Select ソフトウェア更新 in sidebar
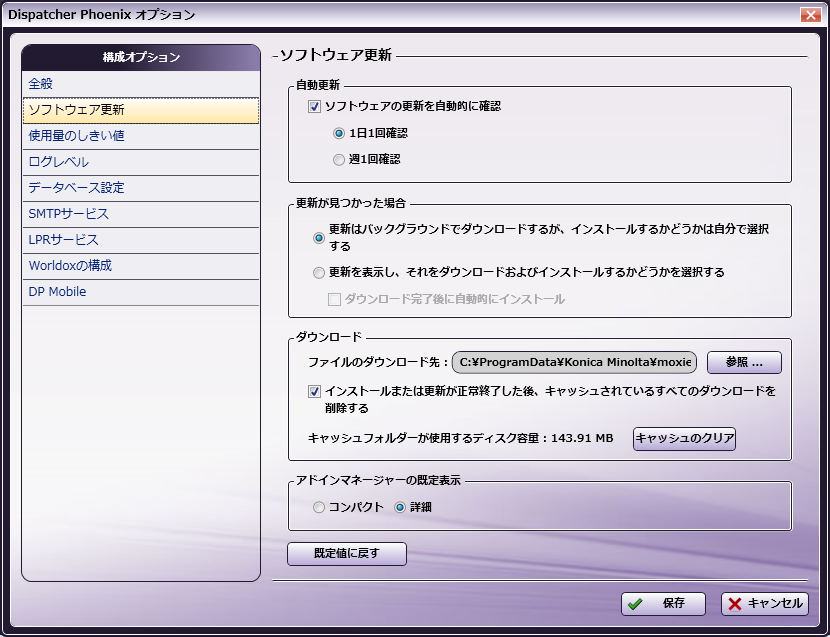This screenshot has width=830, height=637. coord(141,110)
